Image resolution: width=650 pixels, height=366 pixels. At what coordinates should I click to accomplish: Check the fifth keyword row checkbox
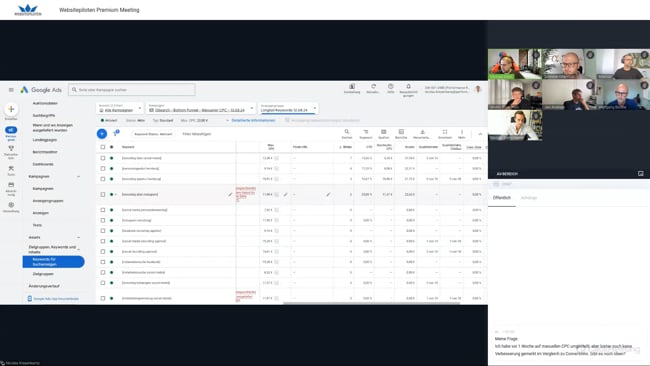click(x=103, y=210)
